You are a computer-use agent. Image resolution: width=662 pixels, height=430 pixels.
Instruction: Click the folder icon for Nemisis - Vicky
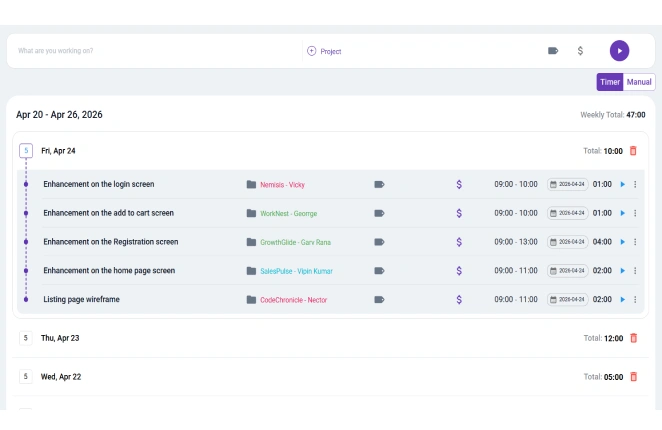click(x=251, y=185)
